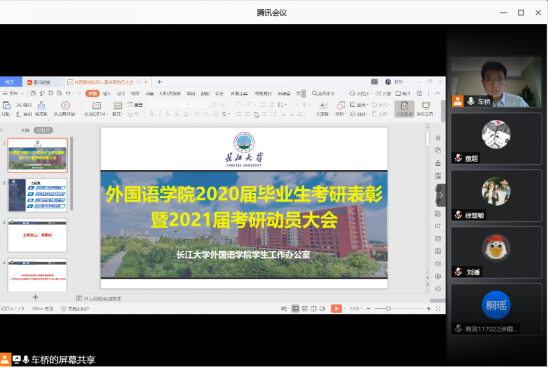Screen dimensions: 548x368
Task: Click the new slide icon in the ribbon
Action: [96, 105]
